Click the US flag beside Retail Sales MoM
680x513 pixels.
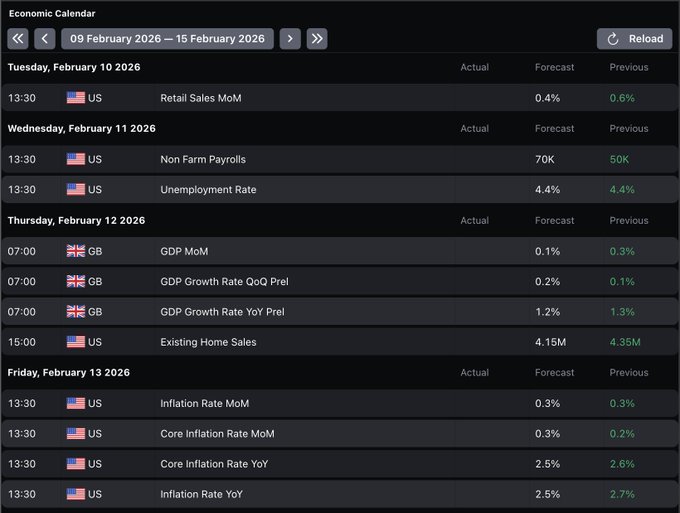(76, 98)
